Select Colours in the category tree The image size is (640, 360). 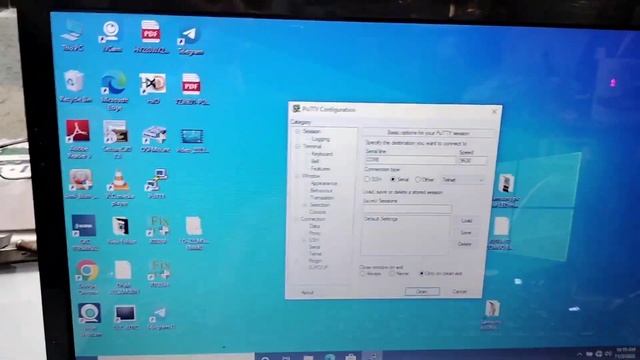tap(318, 212)
